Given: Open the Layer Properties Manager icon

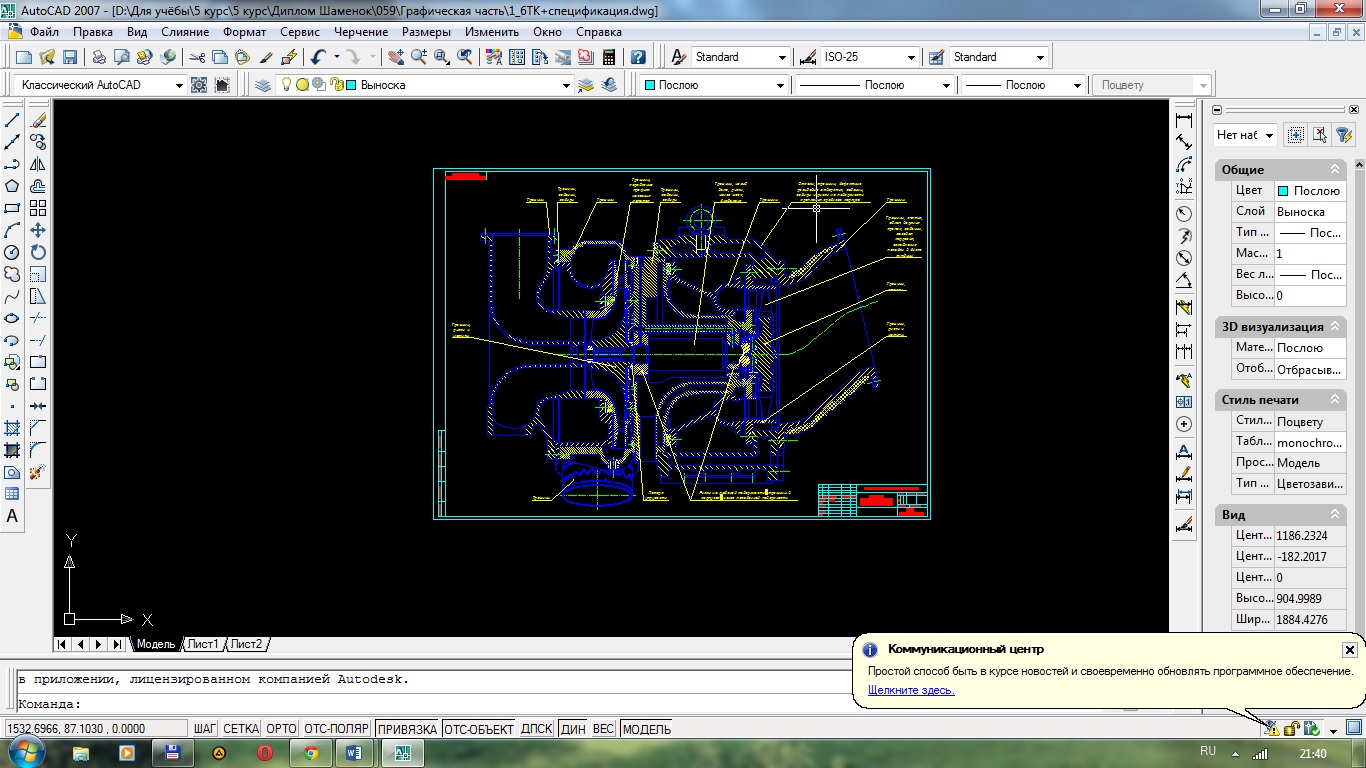Looking at the screenshot, I should 263,85.
